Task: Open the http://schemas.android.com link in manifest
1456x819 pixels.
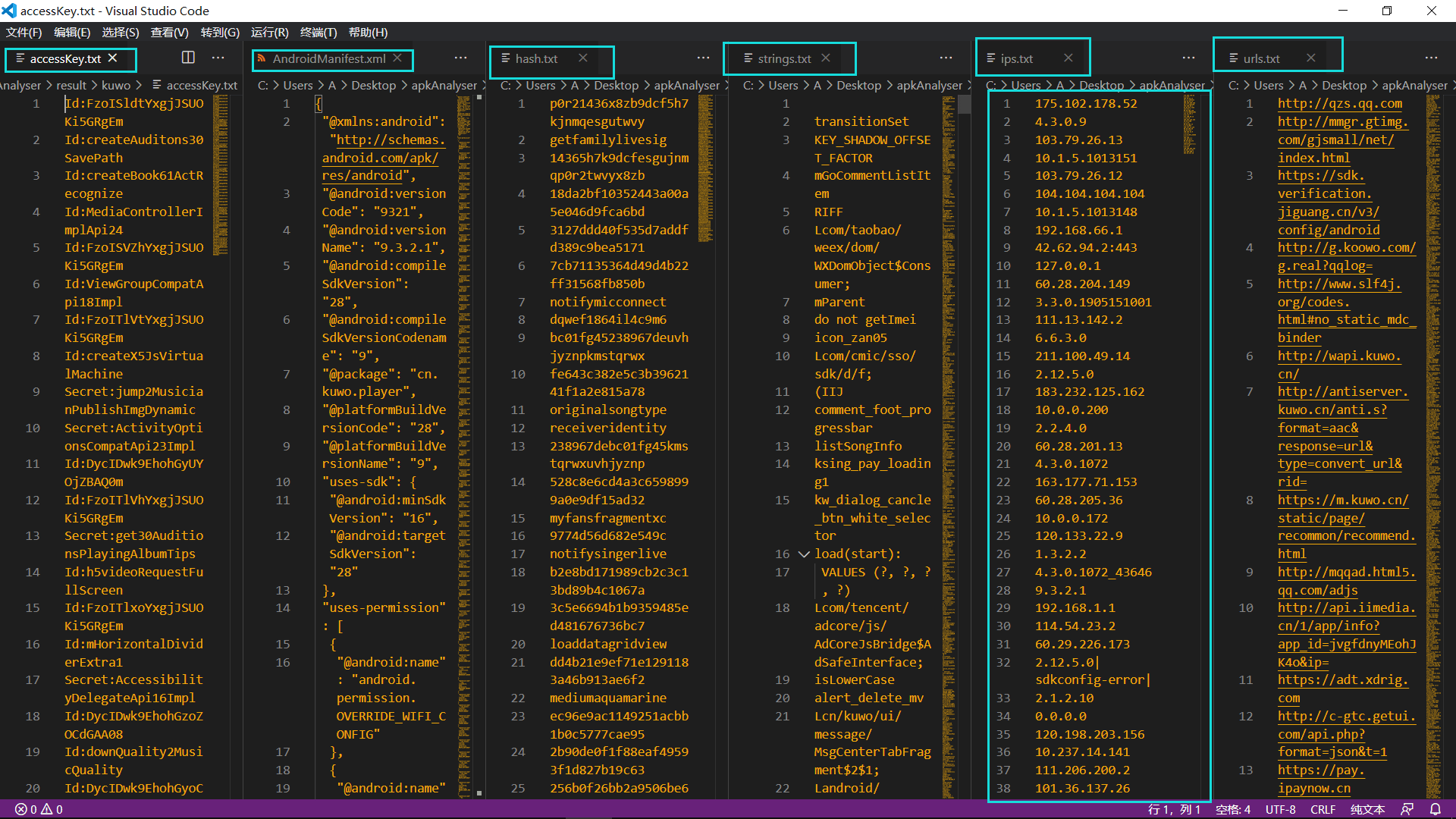Action: click(x=383, y=158)
